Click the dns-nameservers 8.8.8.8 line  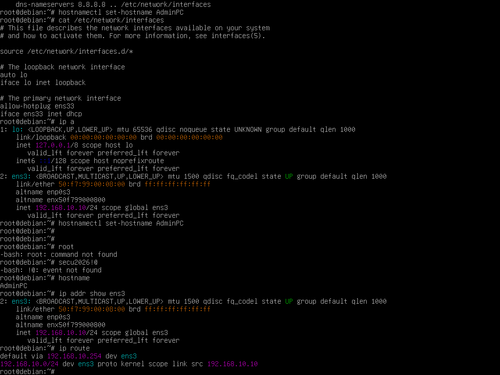[113, 4]
